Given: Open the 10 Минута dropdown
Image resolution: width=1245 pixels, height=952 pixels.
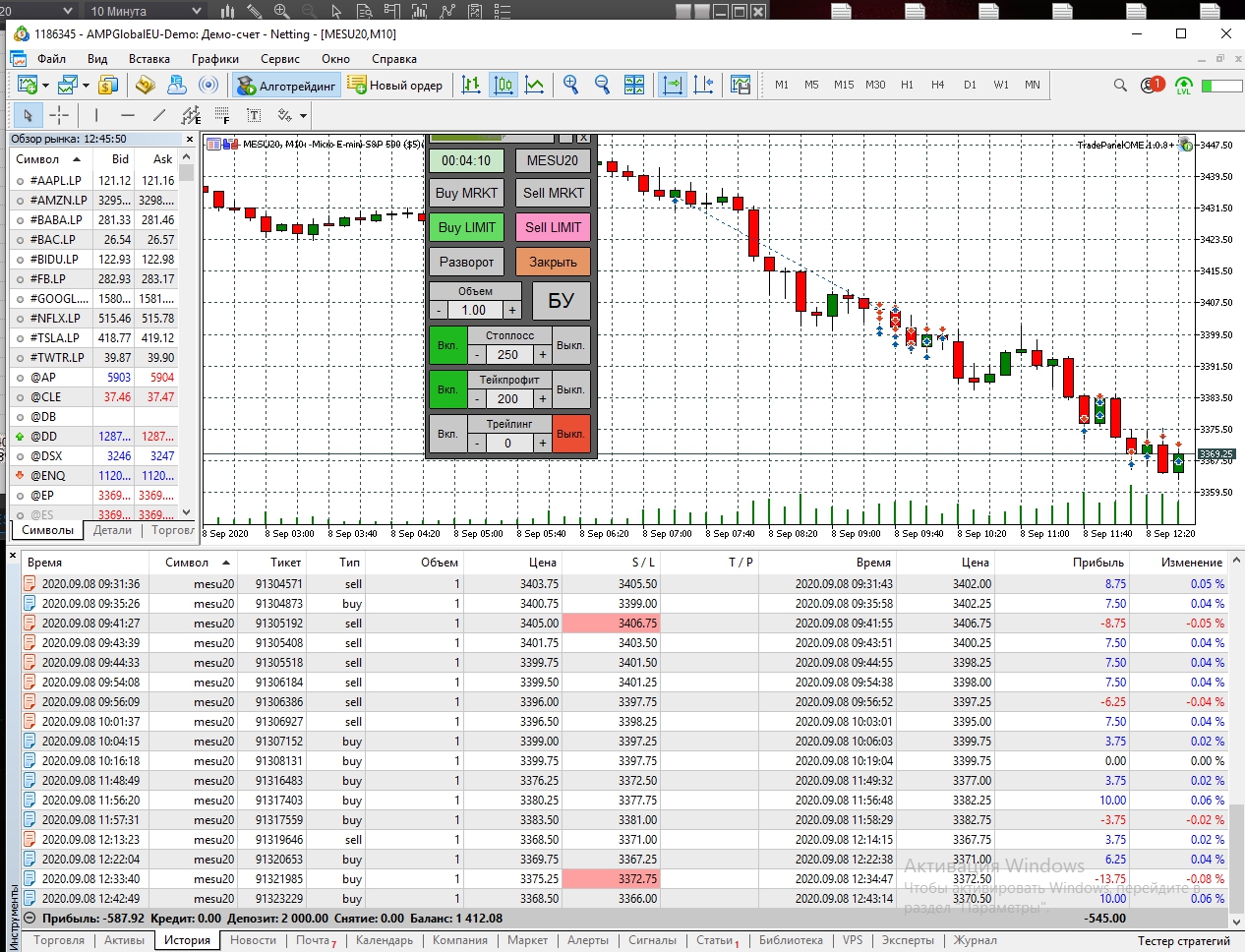Looking at the screenshot, I should pos(145,11).
